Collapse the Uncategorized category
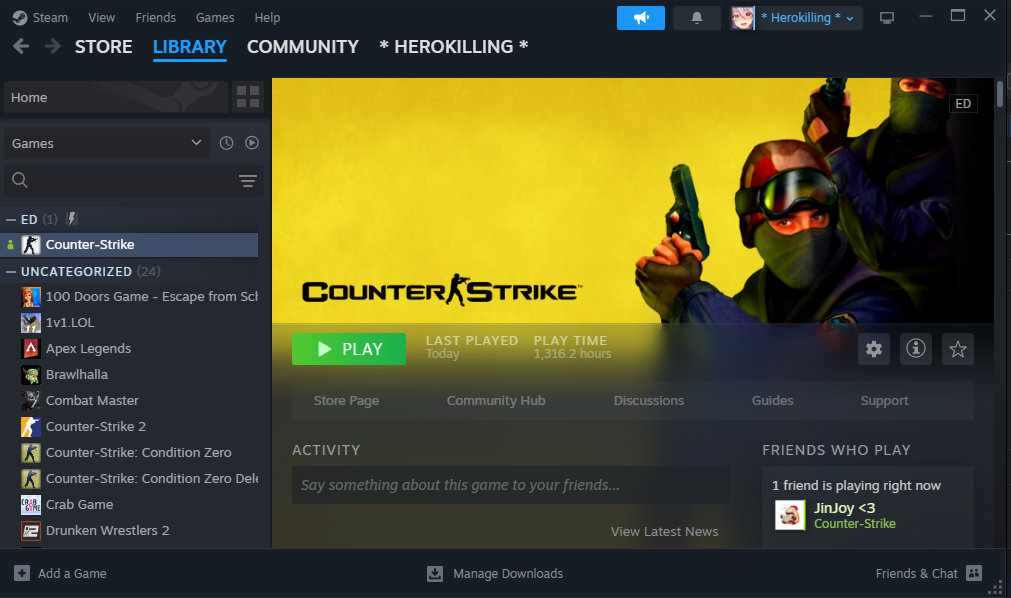The width and height of the screenshot is (1011, 598). tap(11, 271)
